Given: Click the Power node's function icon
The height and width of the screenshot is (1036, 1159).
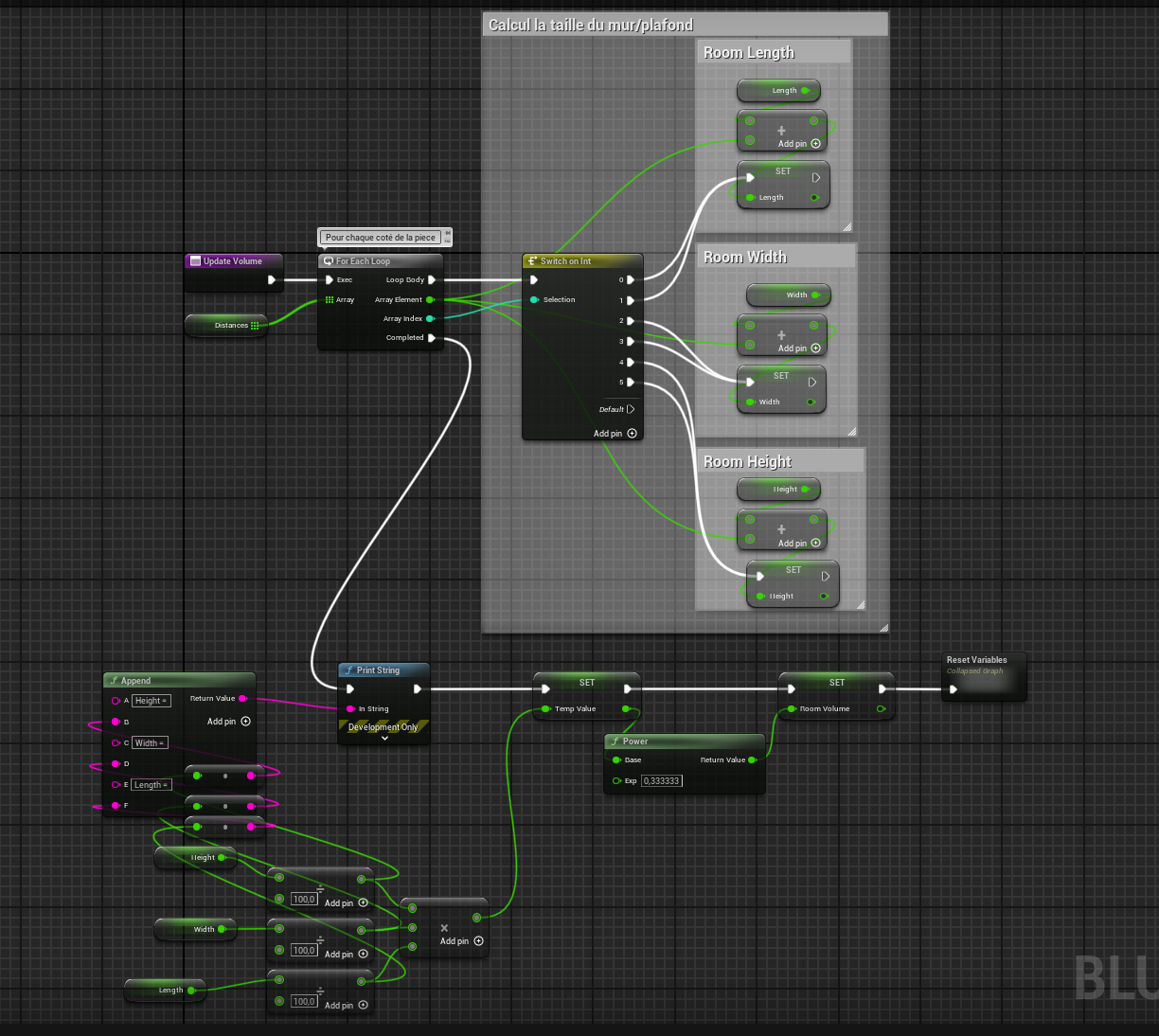Looking at the screenshot, I should [x=615, y=741].
